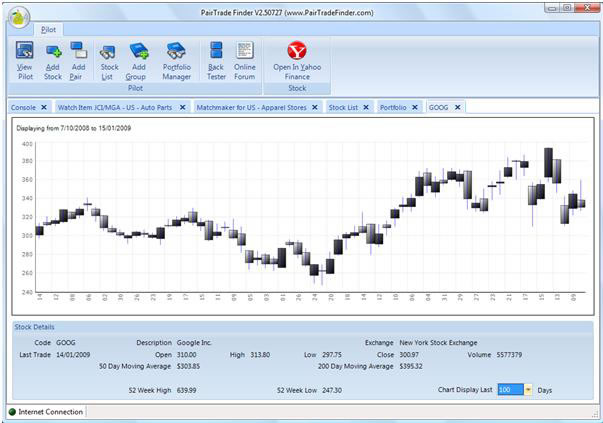Switch to Matchmaker for US Apparel Stores tab
Viewport: 603px width, 423px height.
click(x=252, y=108)
